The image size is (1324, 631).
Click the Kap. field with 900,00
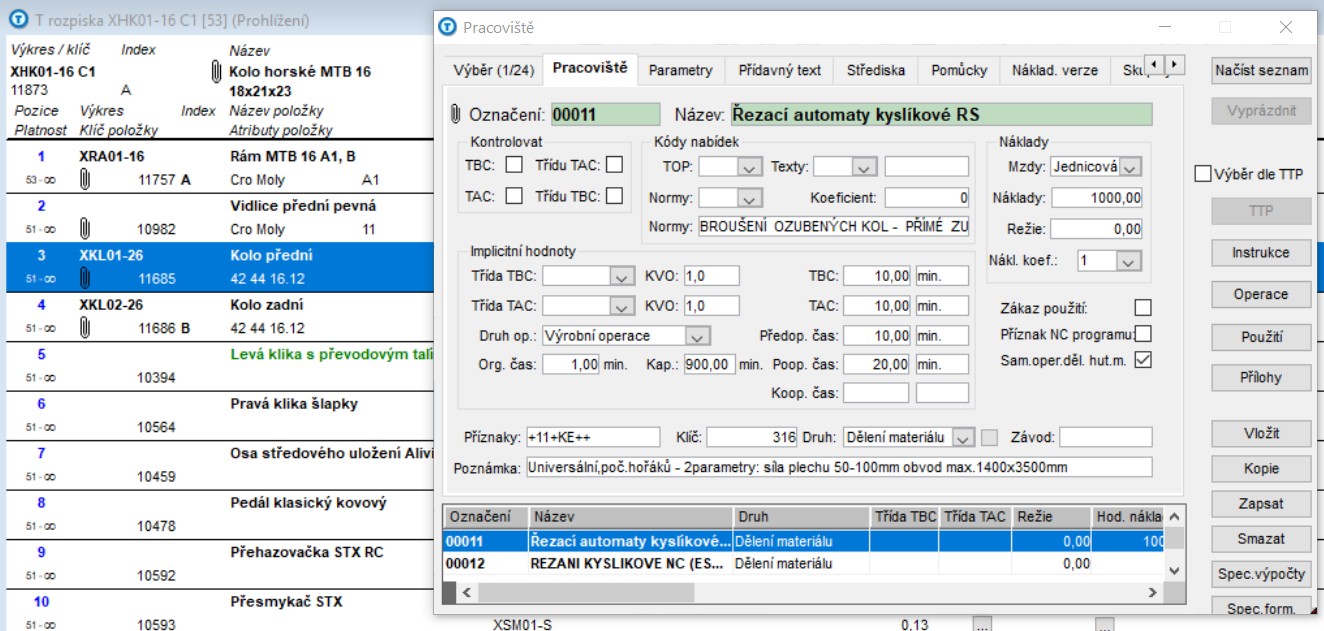[710, 365]
